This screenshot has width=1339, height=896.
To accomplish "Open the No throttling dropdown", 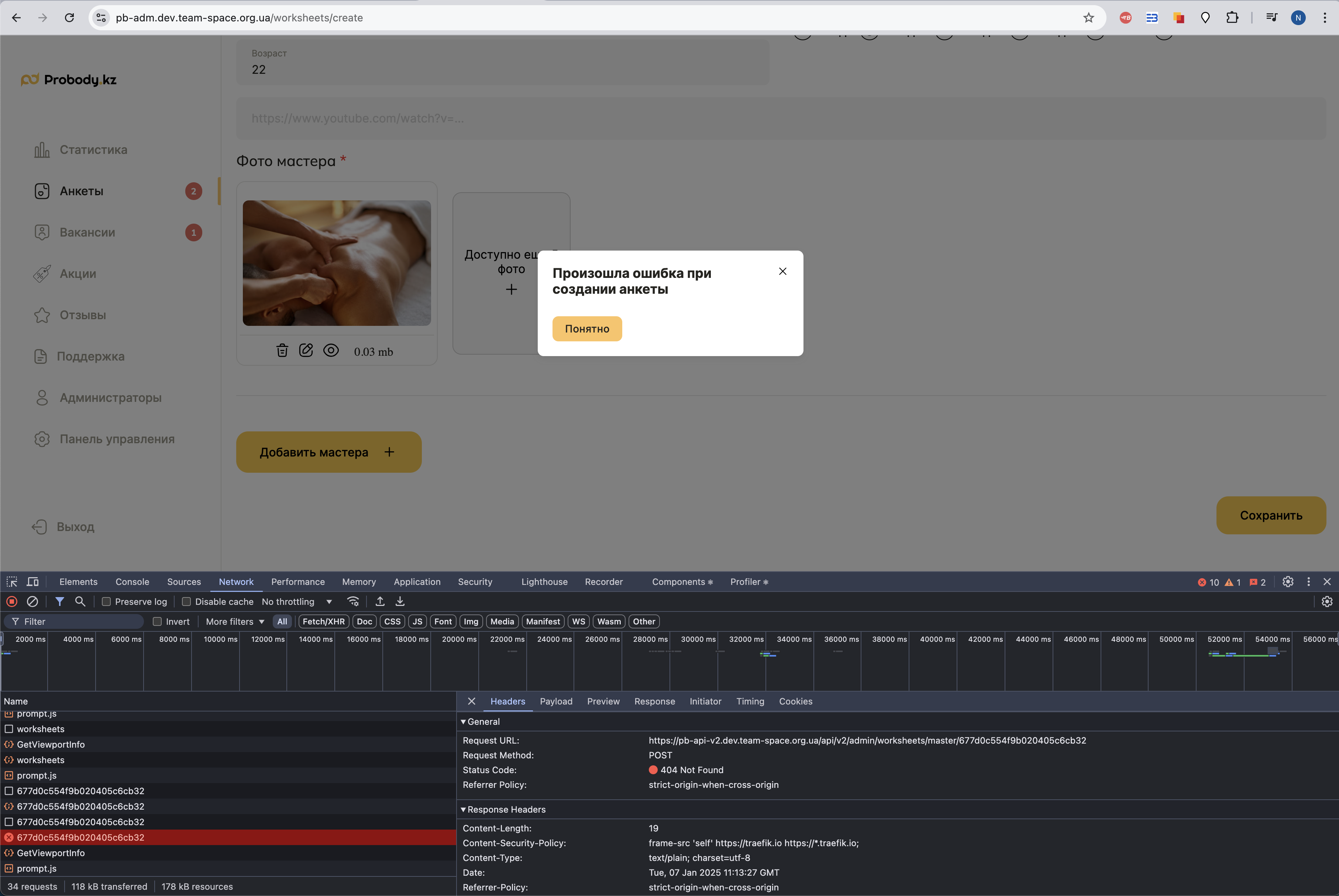I will click(x=297, y=602).
